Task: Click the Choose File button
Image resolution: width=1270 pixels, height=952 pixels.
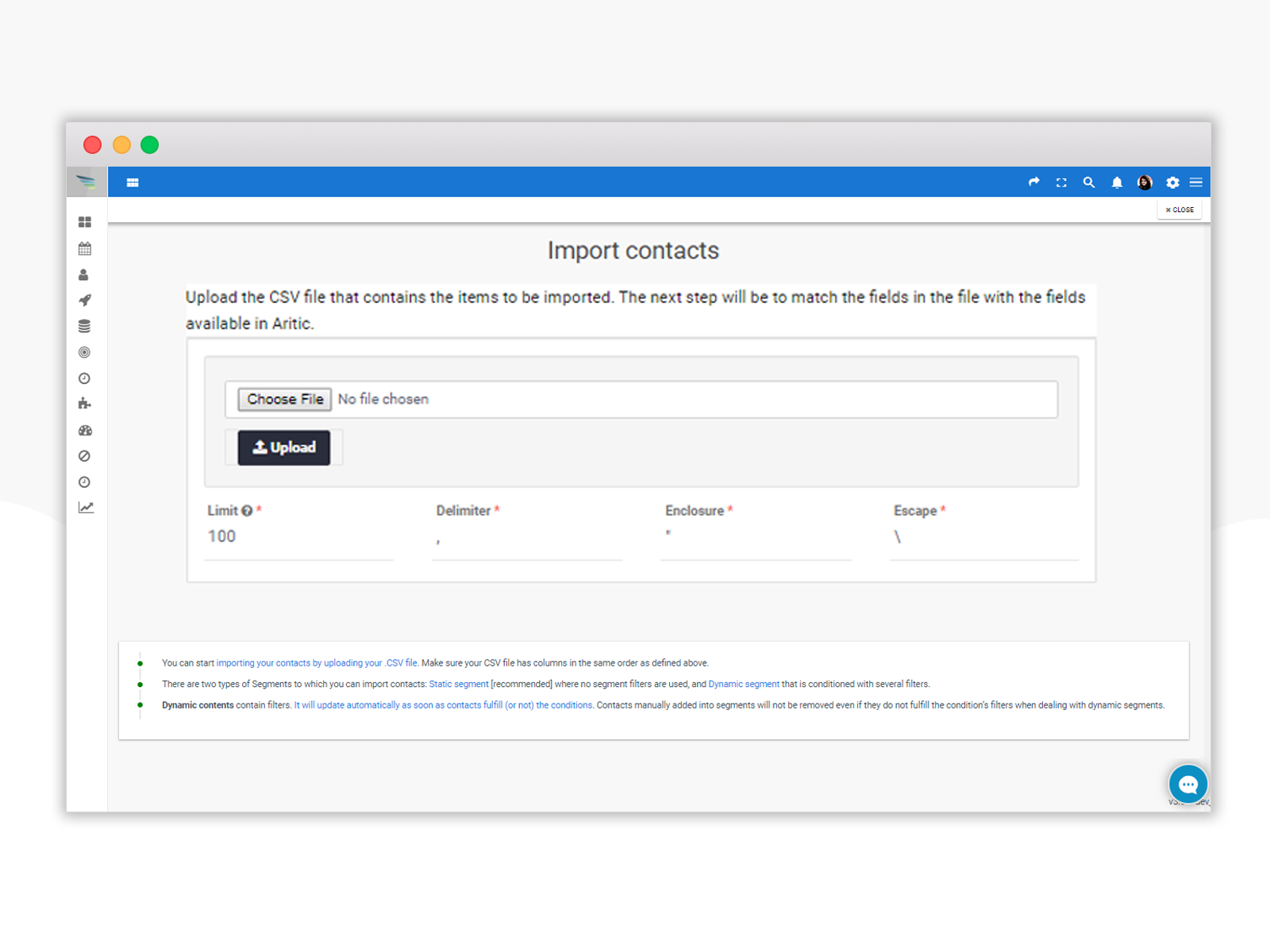Action: pyautogui.click(x=285, y=399)
